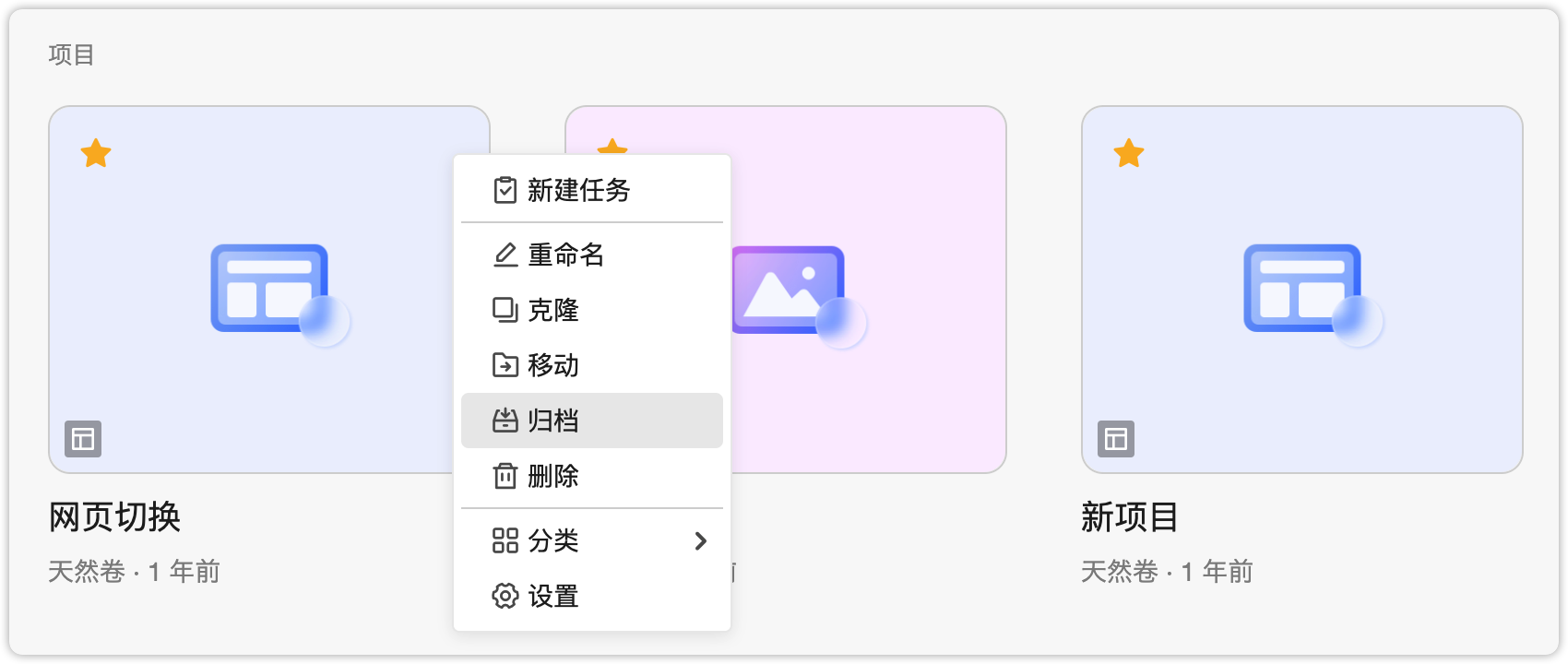
Task: Open the 新项目 project title
Action: pos(1129,516)
